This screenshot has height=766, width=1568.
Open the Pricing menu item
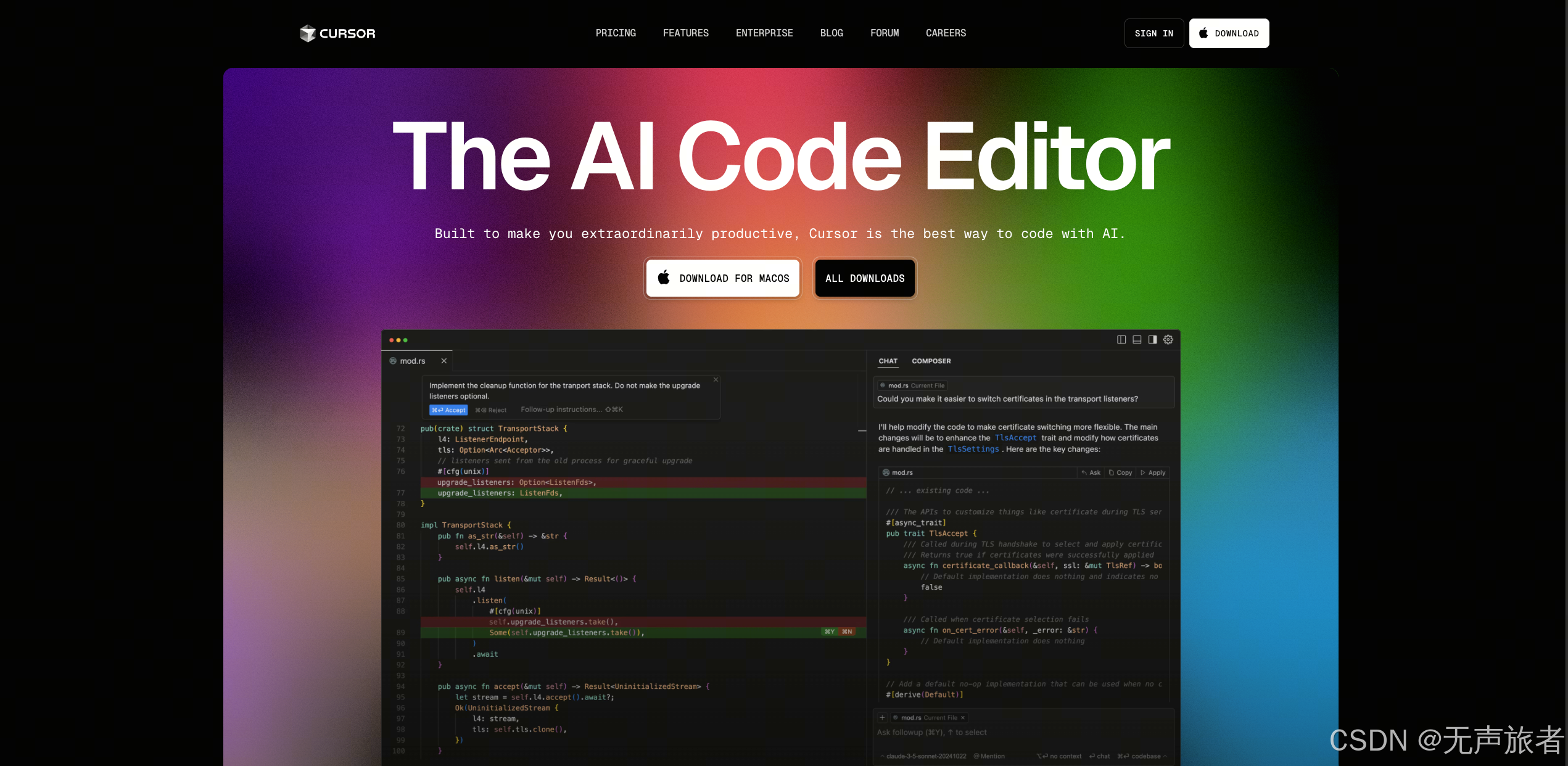coord(616,33)
